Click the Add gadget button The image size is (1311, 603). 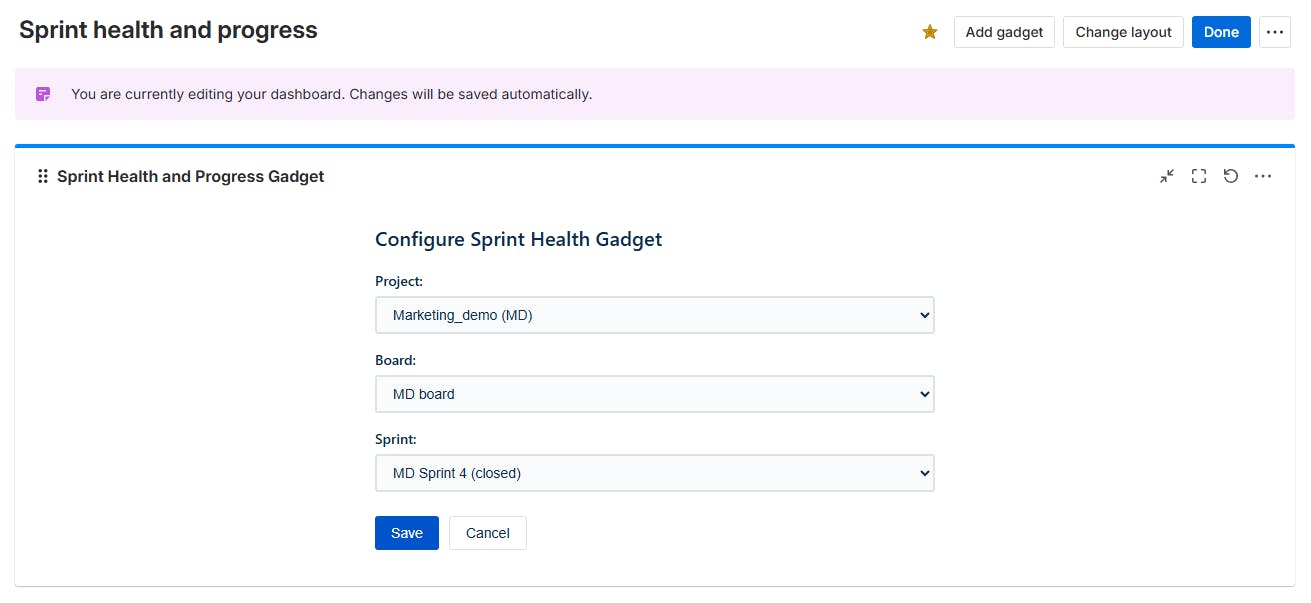coord(1004,32)
